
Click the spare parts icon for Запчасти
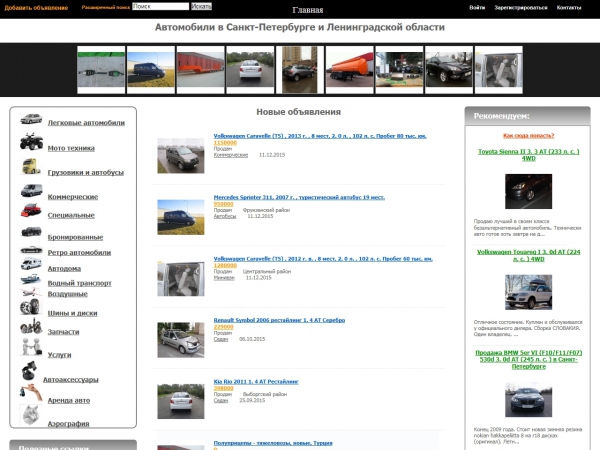click(x=31, y=326)
